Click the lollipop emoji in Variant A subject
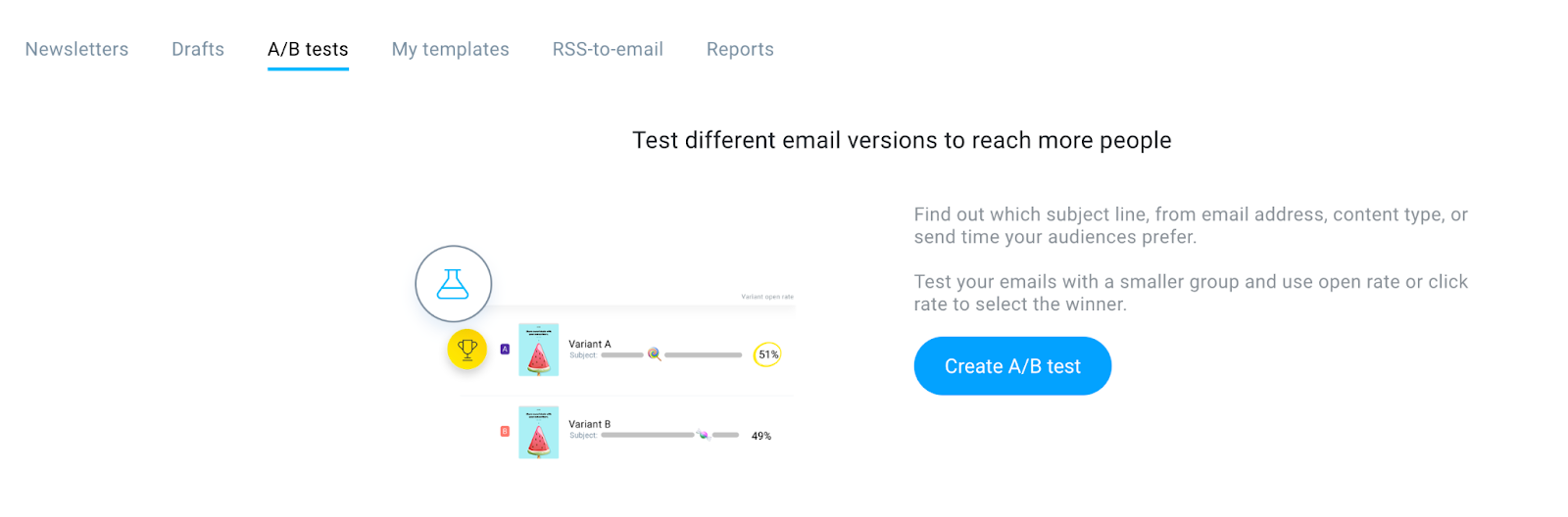 coord(654,354)
